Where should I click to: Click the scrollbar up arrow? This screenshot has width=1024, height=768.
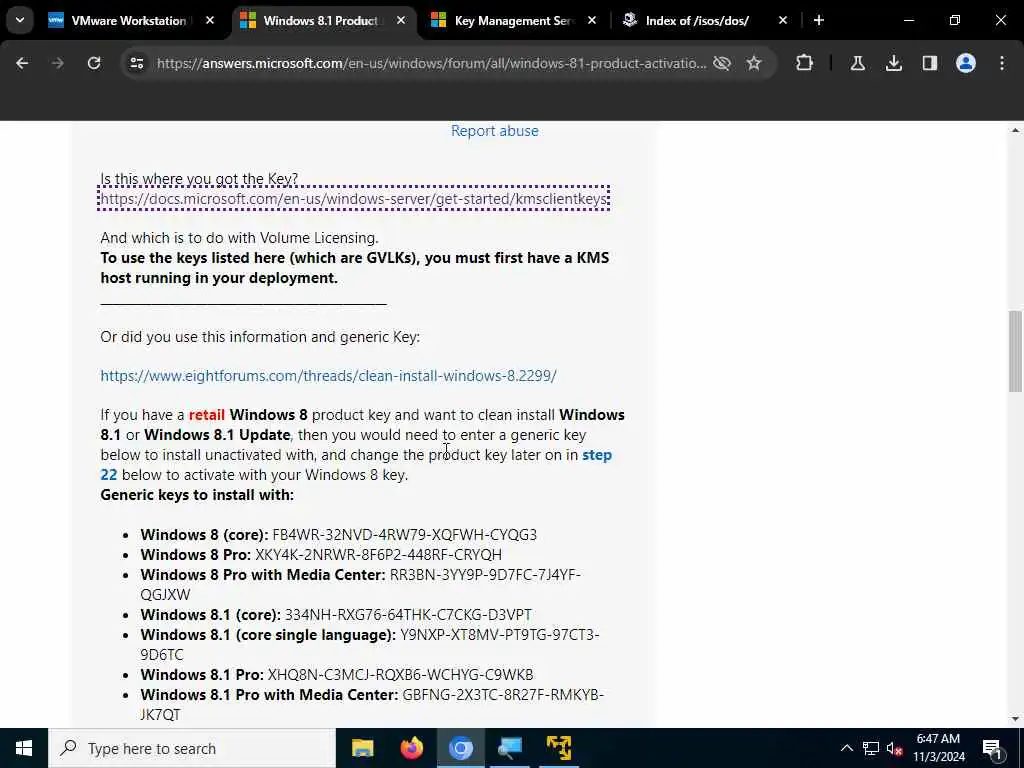[1015, 131]
